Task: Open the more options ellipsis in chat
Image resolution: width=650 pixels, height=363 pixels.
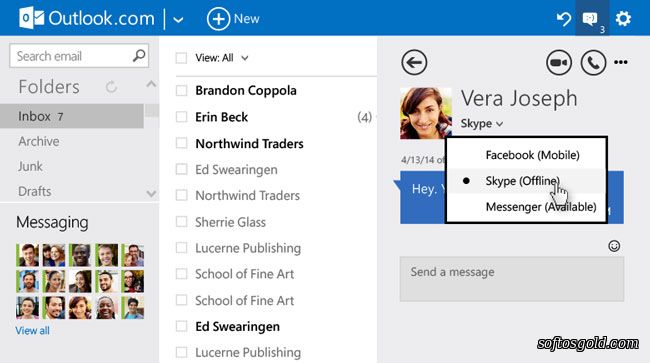Action: point(621,62)
